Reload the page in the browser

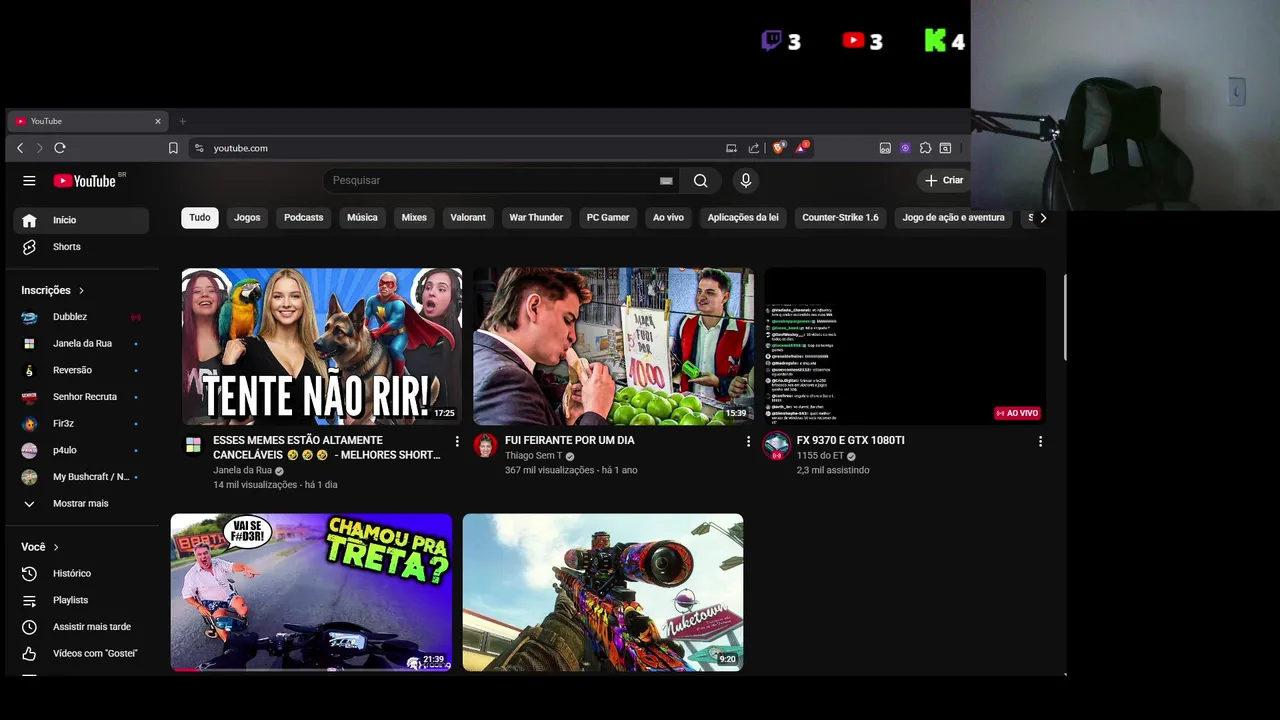[x=60, y=148]
